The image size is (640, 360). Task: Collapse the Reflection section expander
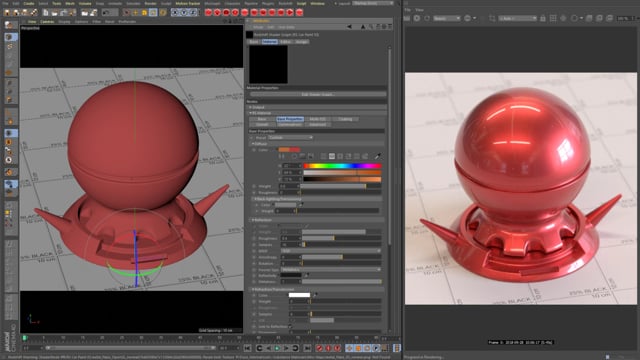253,220
